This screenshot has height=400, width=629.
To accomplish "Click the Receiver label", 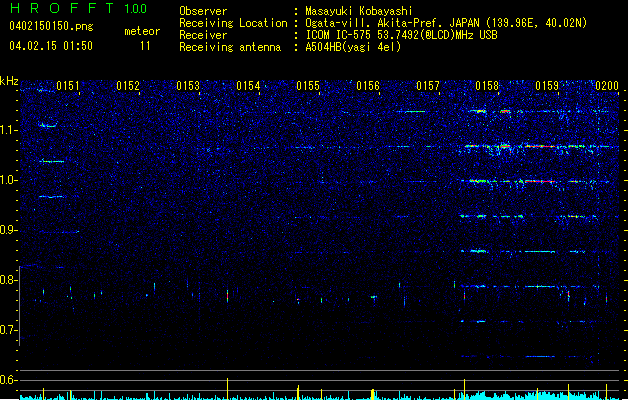I will coord(203,35).
